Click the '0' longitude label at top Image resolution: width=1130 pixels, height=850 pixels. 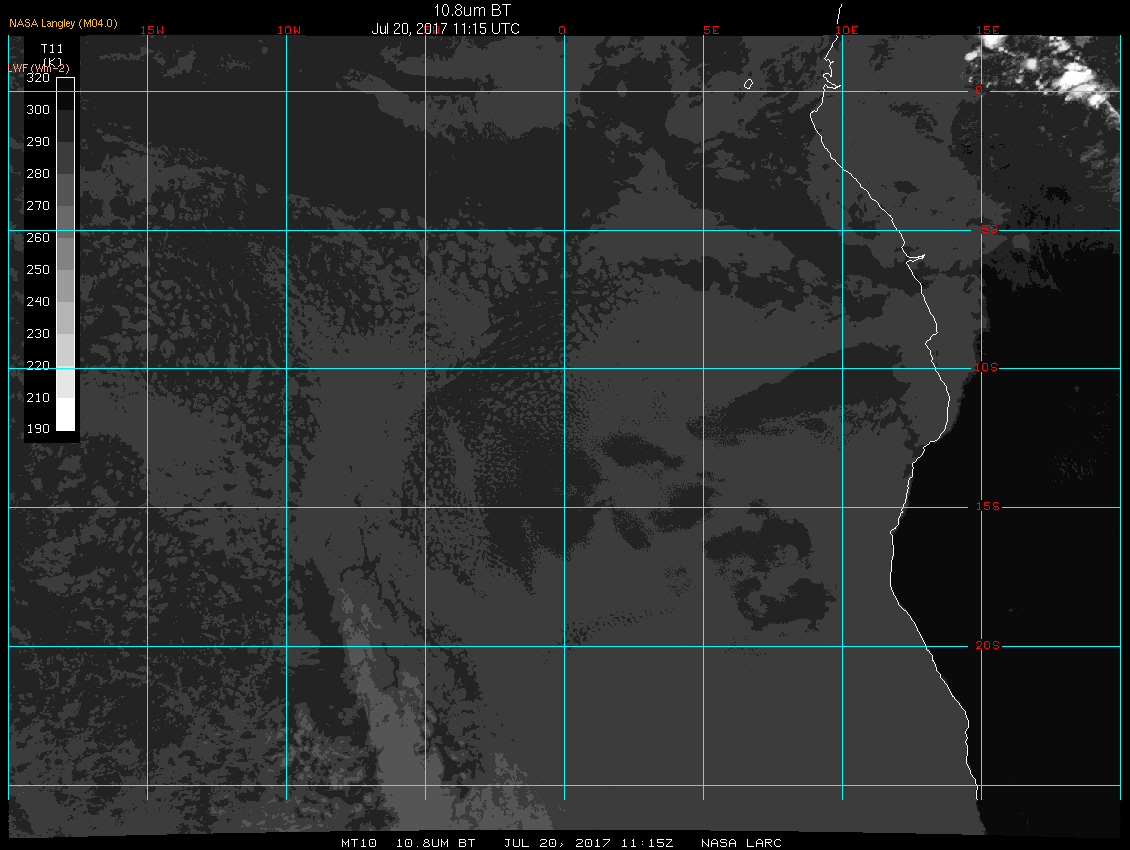click(562, 30)
